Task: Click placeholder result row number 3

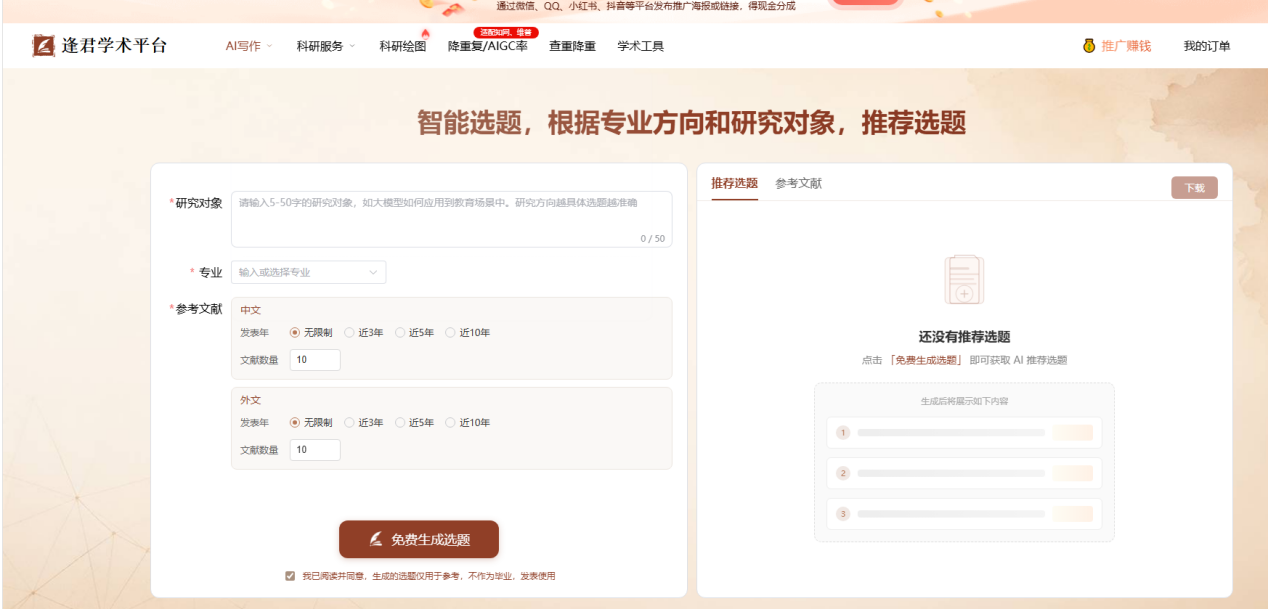Action: coord(964,514)
